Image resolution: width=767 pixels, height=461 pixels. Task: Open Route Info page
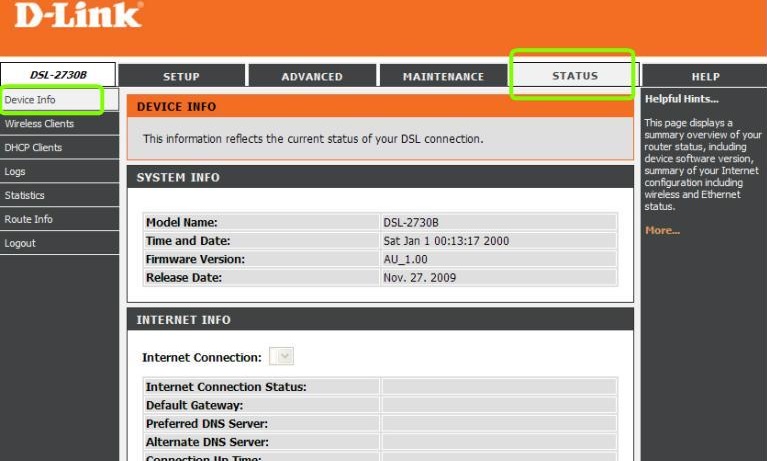[x=59, y=219]
